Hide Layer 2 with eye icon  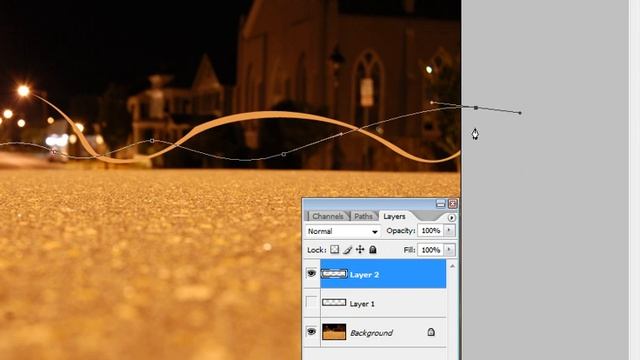(311, 273)
